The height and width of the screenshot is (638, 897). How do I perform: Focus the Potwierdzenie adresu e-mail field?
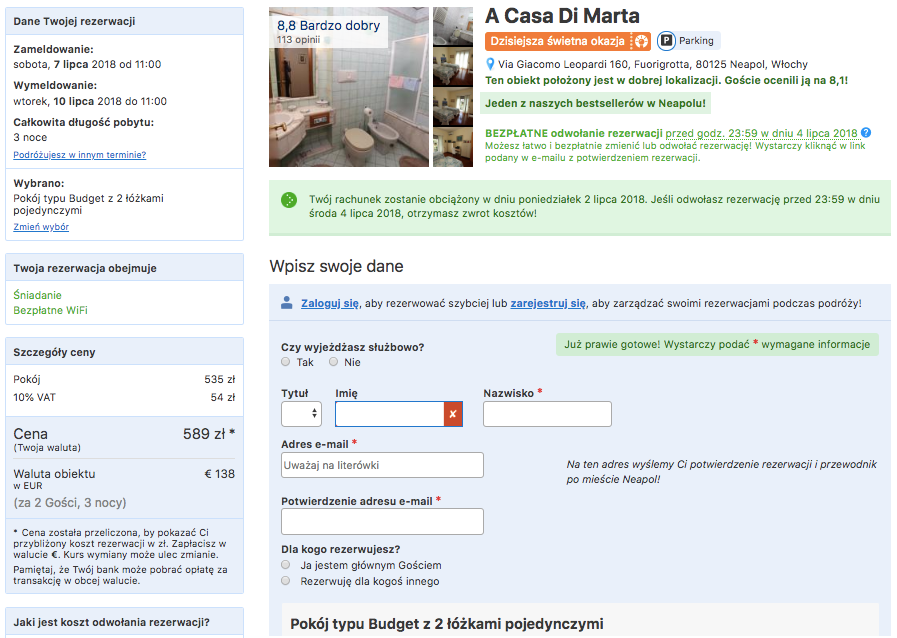click(x=382, y=521)
